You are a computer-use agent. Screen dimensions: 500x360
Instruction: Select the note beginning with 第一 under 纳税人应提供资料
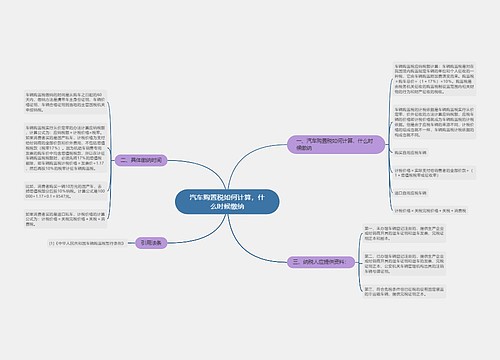pyautogui.click(x=404, y=234)
